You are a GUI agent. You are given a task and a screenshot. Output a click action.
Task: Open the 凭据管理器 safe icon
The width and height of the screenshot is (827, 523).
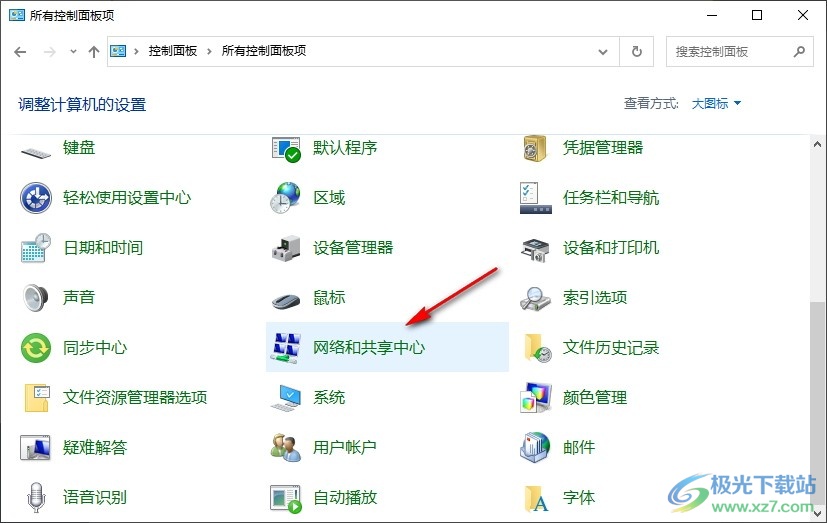535,148
